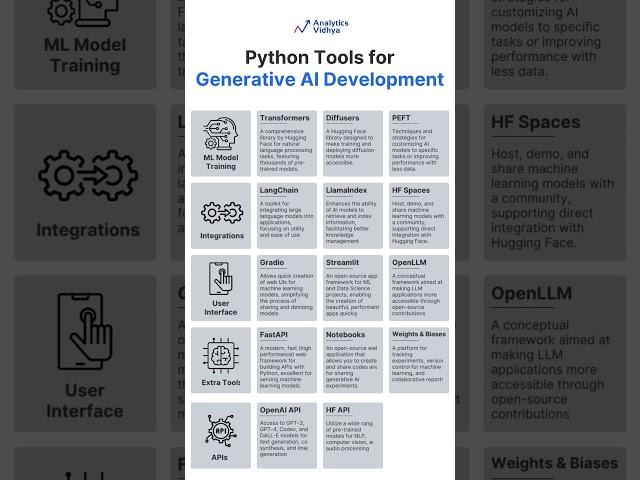Click the Extra Tools brain-chip icon
The image size is (640, 480).
click(221, 355)
